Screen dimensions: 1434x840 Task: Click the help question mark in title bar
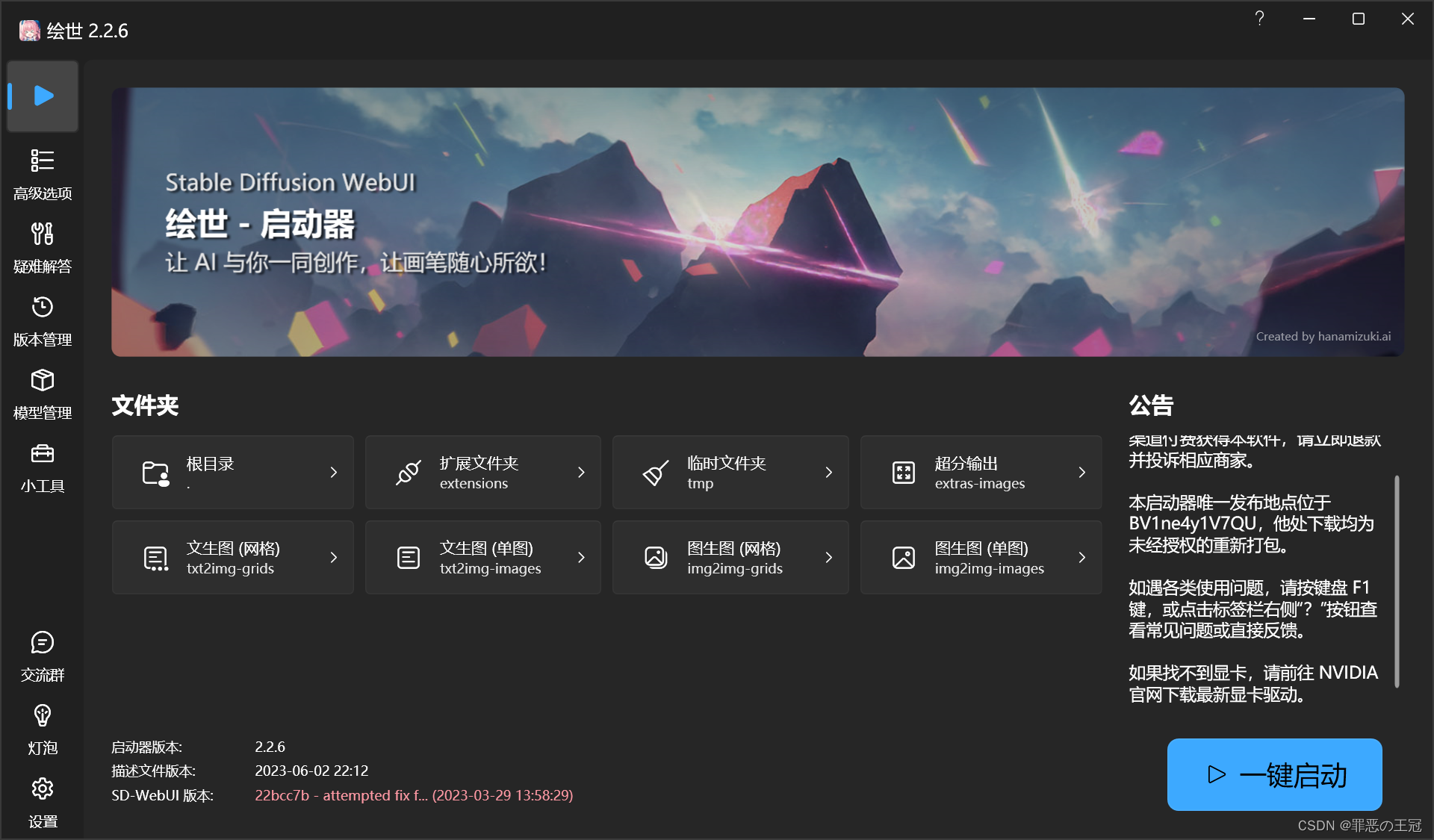click(x=1259, y=19)
